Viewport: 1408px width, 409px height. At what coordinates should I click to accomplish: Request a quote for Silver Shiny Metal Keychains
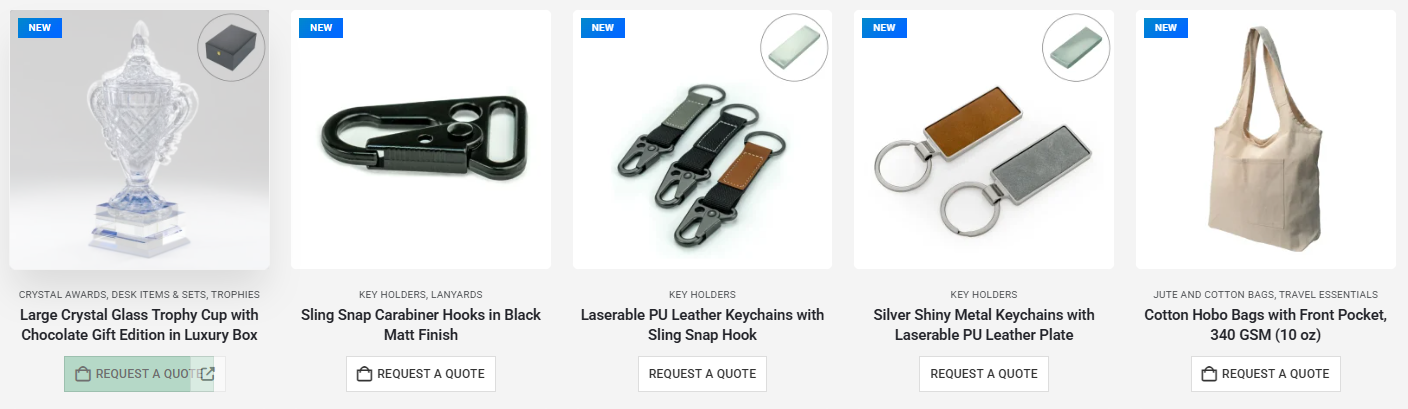[x=984, y=374]
